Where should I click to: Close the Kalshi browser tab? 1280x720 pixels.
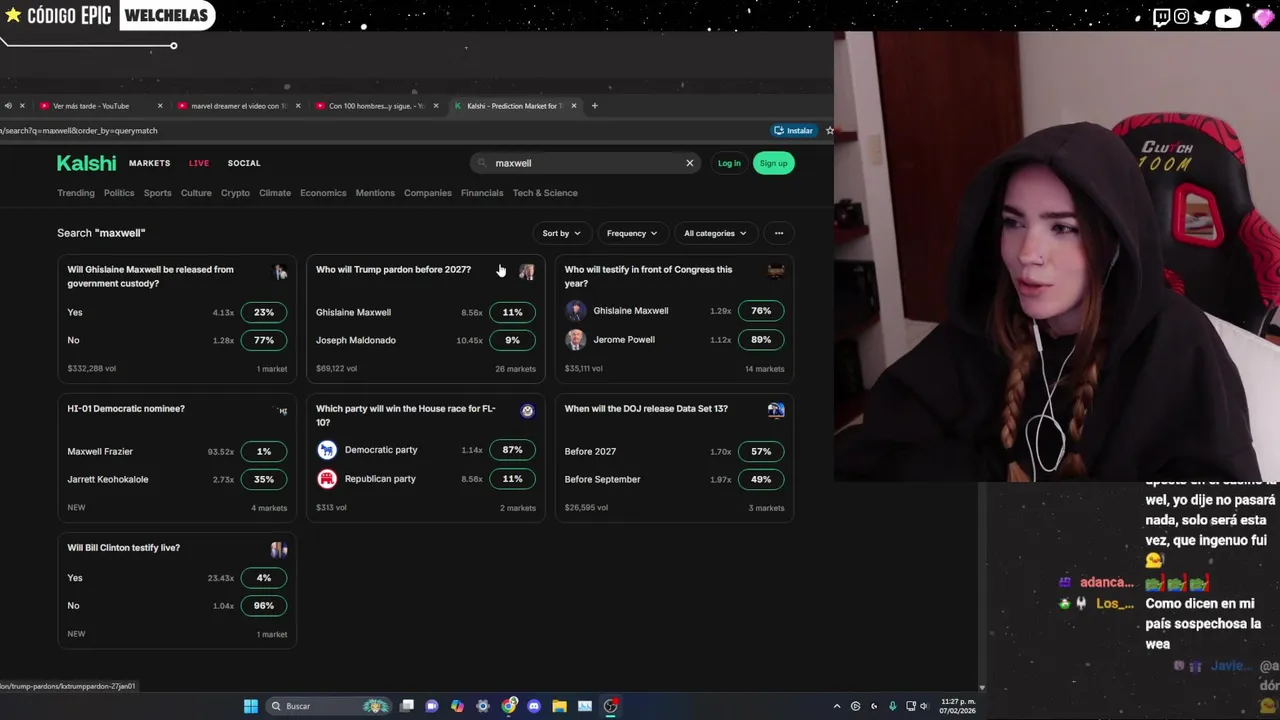tap(574, 106)
